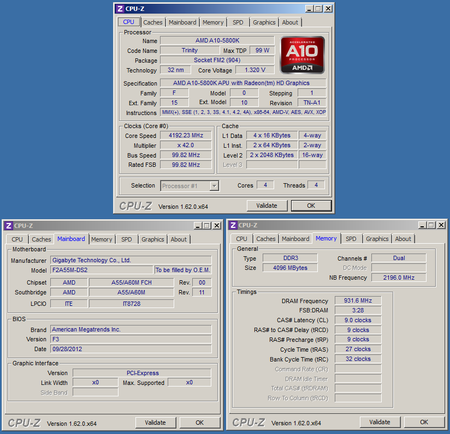Click the motherboard Model field F2A55M-DS2
Viewport: 450px width, 434px height.
click(102, 270)
